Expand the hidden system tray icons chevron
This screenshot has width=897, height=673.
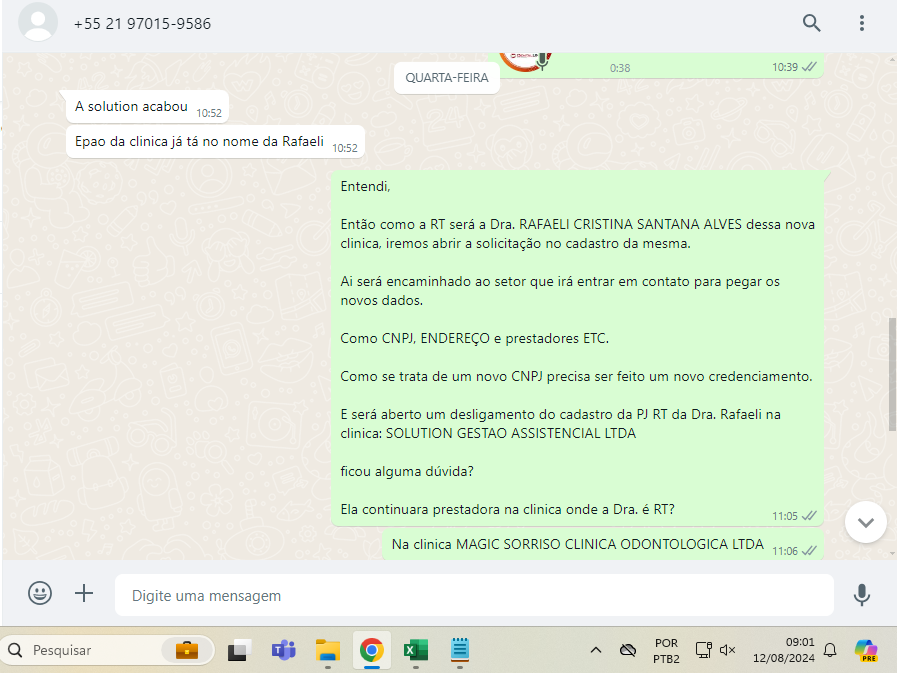596,650
